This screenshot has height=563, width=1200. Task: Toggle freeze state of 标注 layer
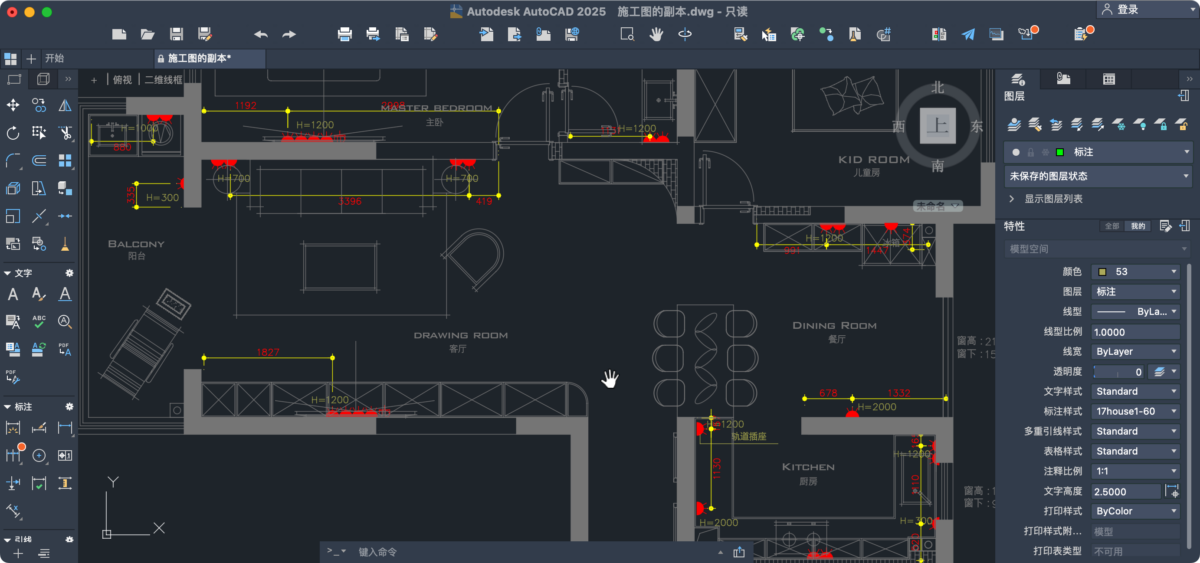pos(1044,152)
